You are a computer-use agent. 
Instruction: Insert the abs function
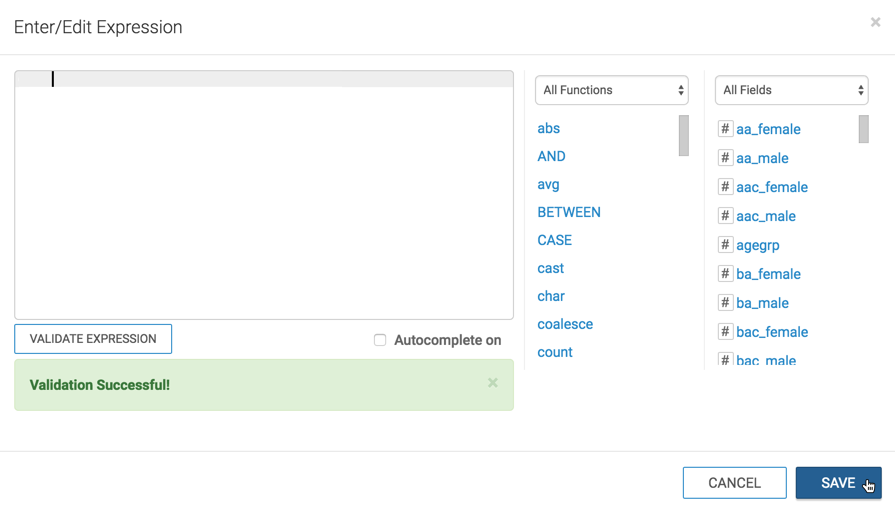coord(549,128)
